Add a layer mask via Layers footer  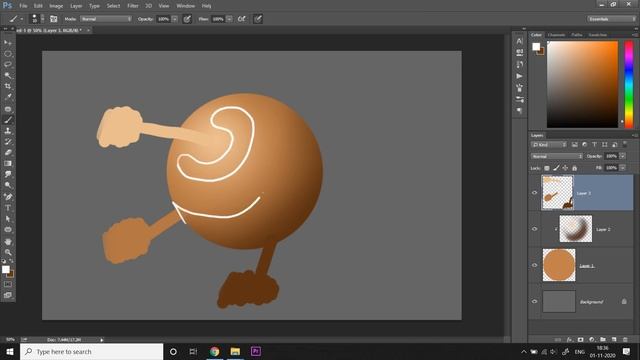[580, 340]
